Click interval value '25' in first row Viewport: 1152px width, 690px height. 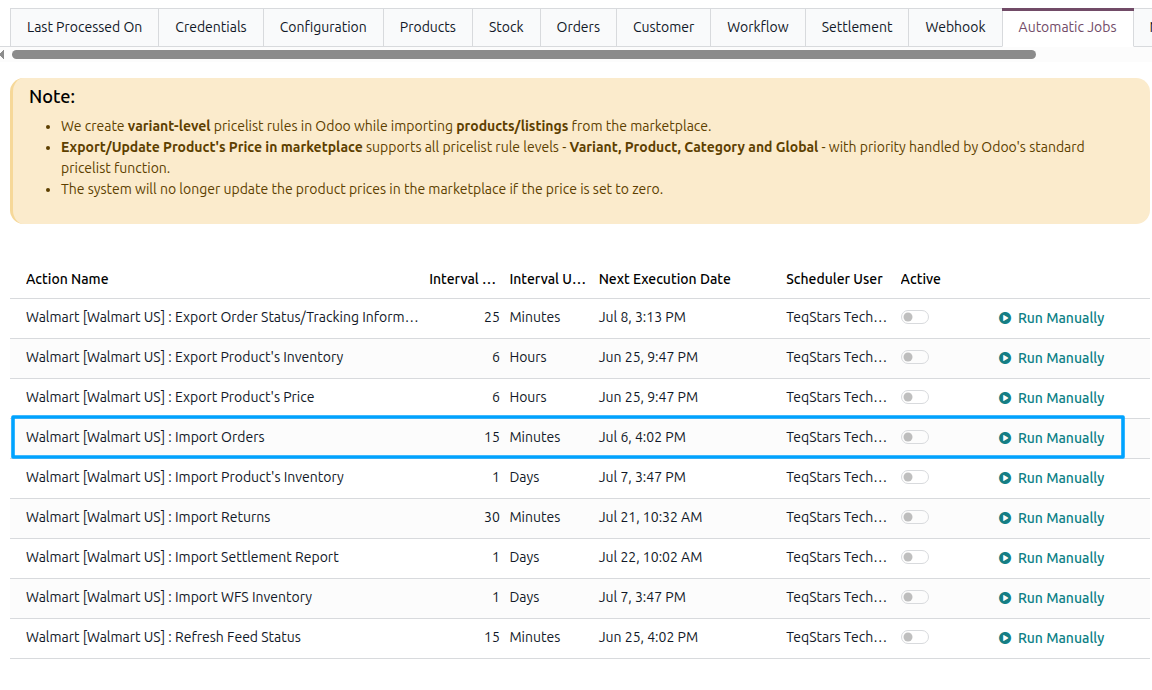click(492, 317)
